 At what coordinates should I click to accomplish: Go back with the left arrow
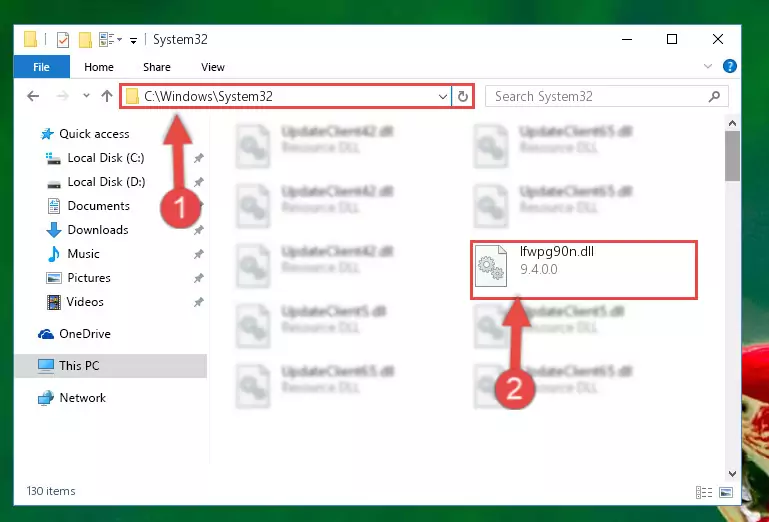33,96
